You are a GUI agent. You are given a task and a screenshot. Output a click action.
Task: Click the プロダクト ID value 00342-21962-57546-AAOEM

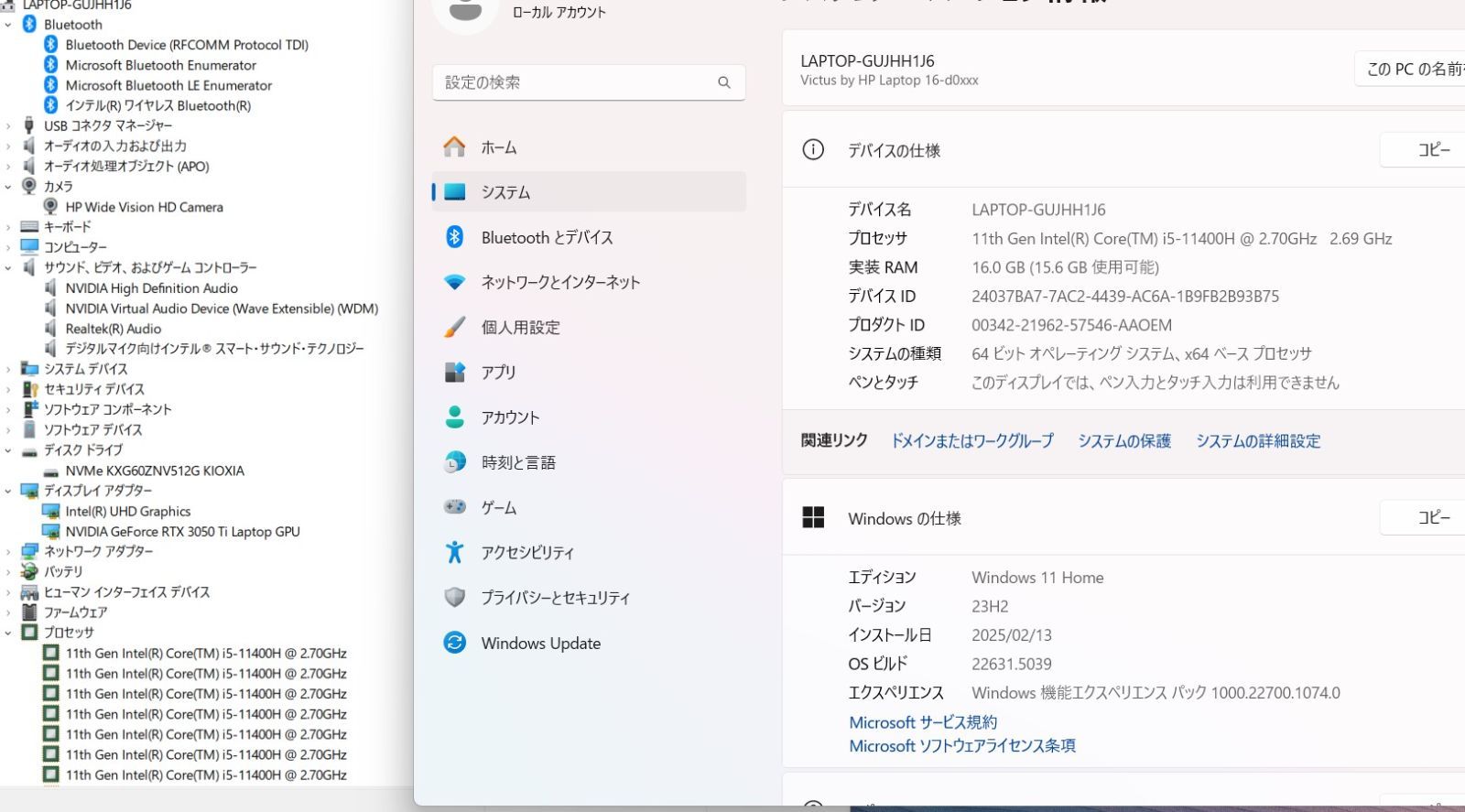(x=1071, y=325)
